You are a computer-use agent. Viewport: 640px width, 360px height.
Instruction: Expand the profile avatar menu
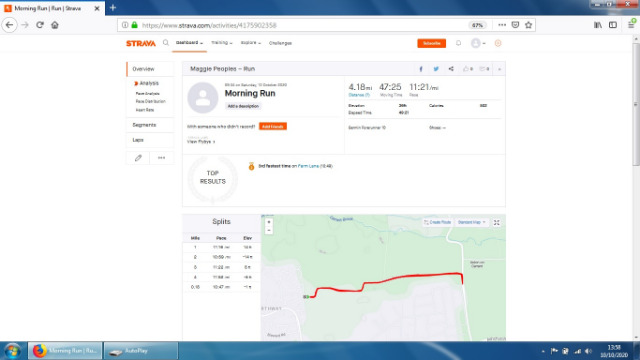(478, 43)
